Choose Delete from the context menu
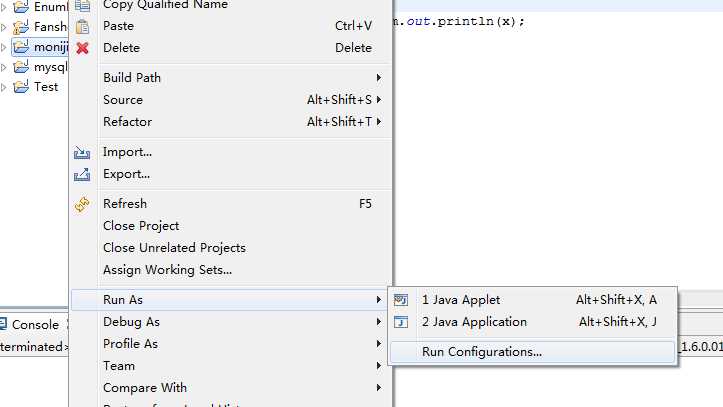The height and width of the screenshot is (407, 723). 231,48
